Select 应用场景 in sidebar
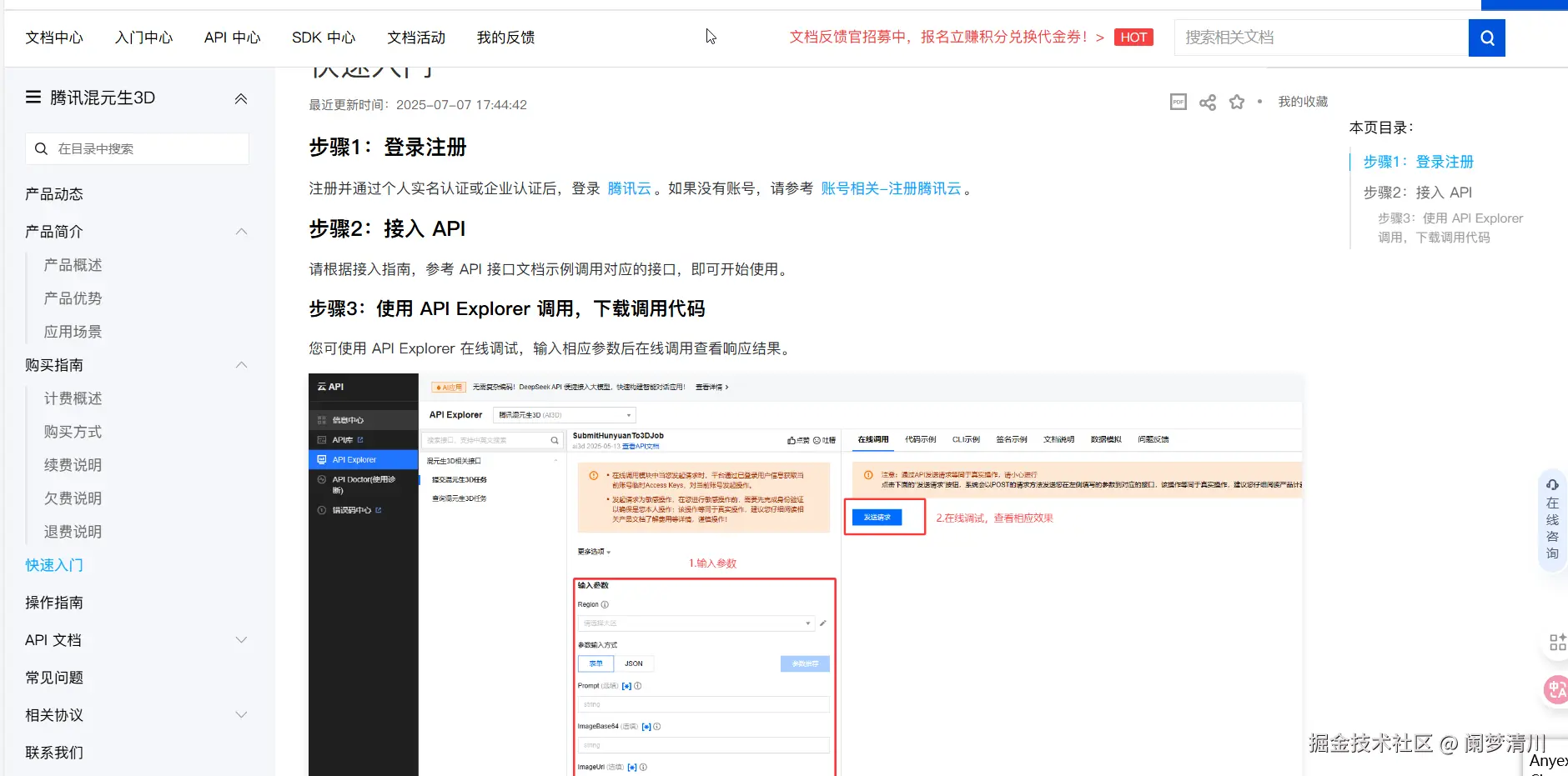 73,332
